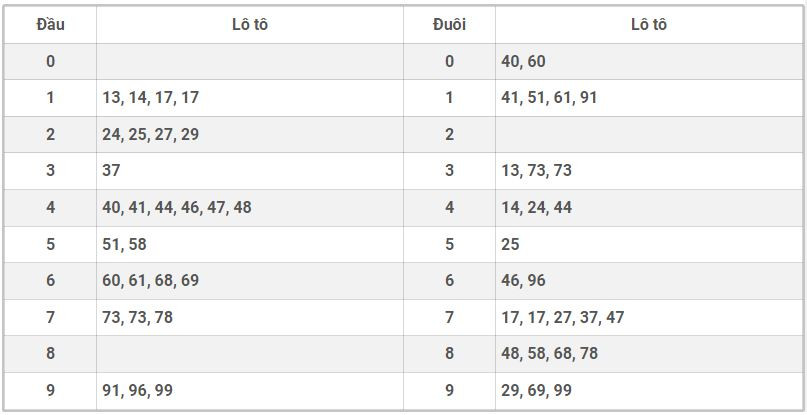
Task: Select the row 40, 41, 44, 46, 47, 48
Action: [x=177, y=207]
